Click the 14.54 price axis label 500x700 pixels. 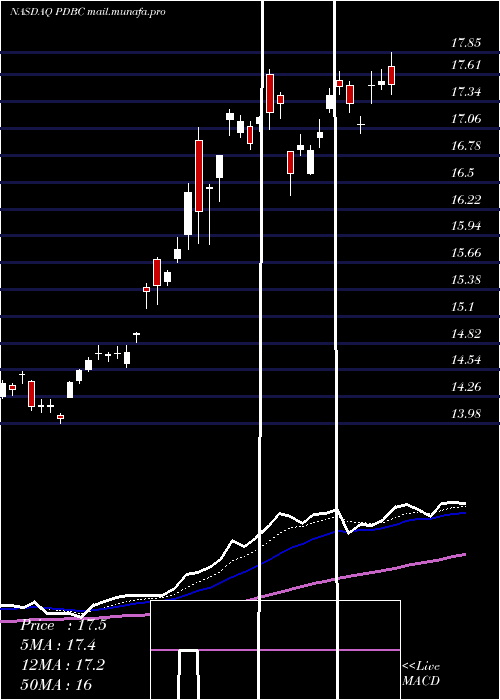[x=466, y=360]
